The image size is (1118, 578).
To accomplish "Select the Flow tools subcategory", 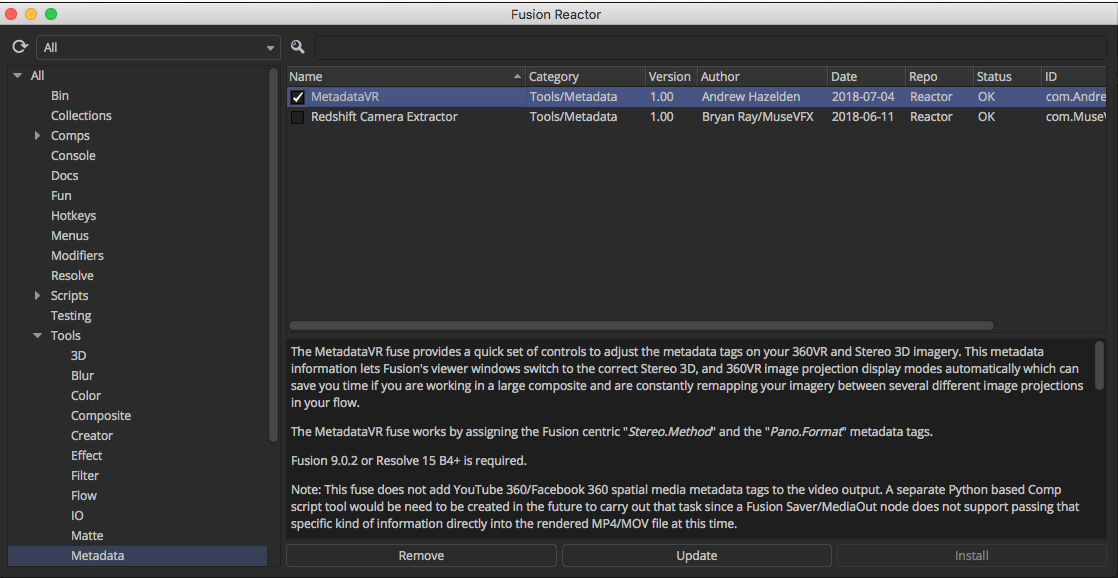I will tap(83, 495).
